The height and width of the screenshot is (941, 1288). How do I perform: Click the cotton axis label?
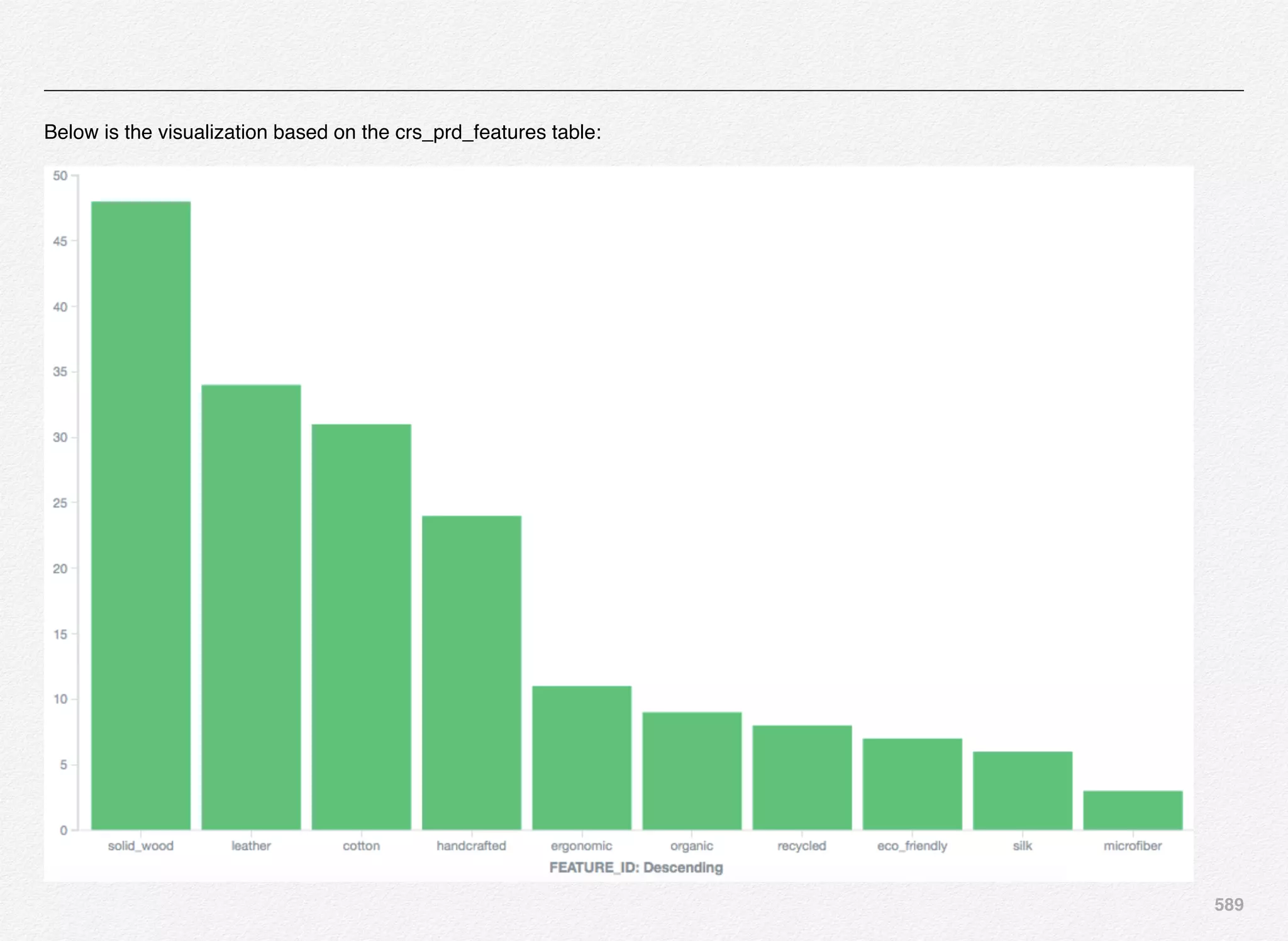tap(362, 846)
